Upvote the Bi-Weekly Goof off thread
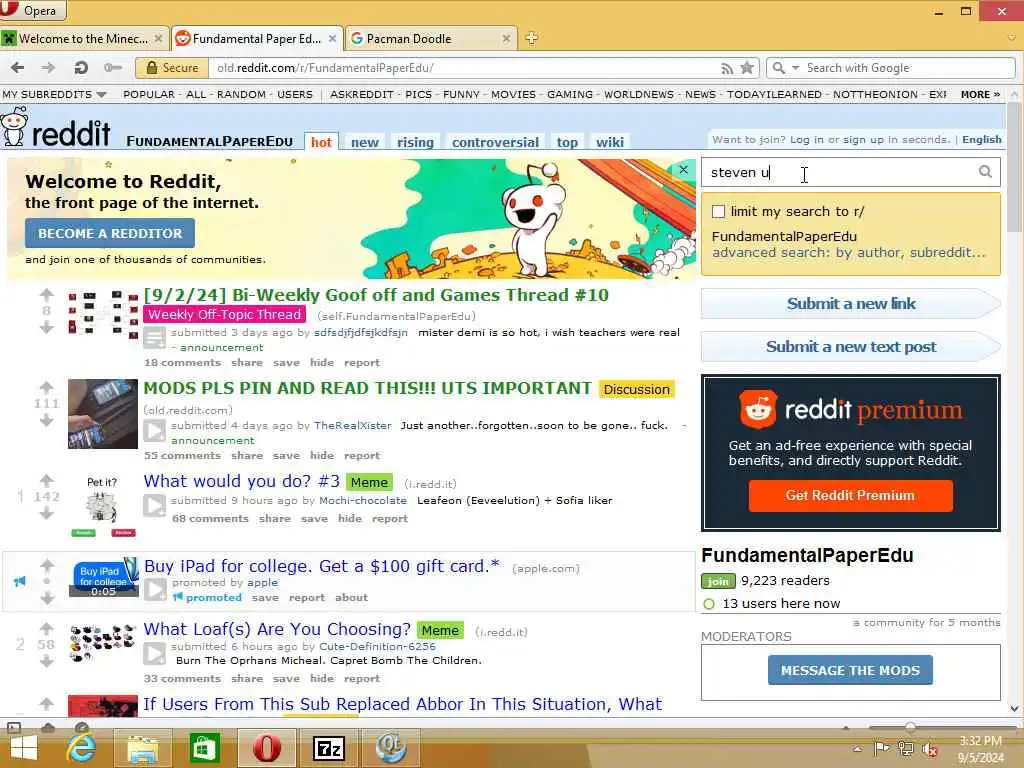The height and width of the screenshot is (768, 1024). [46, 295]
